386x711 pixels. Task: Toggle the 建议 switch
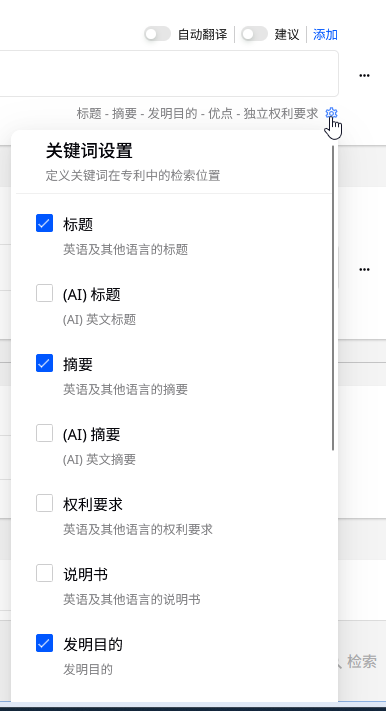coord(254,34)
